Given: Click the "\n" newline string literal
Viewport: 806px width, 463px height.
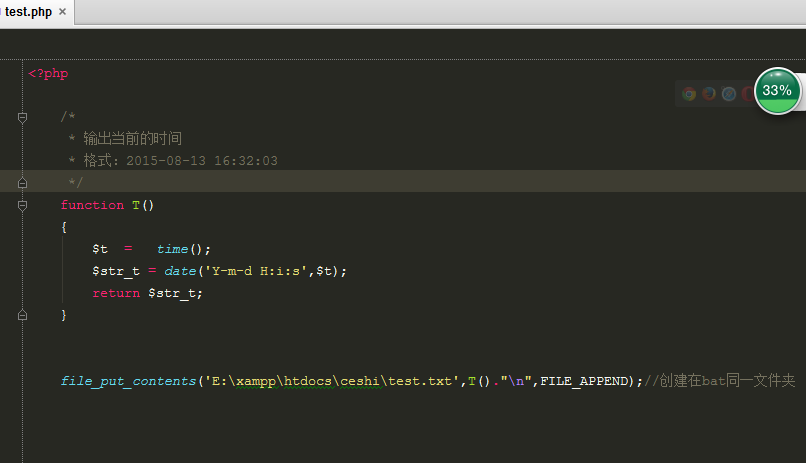Looking at the screenshot, I should [516, 381].
